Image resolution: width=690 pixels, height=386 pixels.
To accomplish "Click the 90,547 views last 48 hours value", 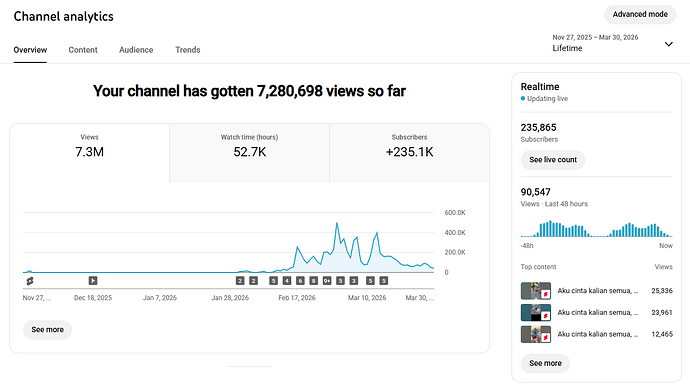I will [535, 192].
